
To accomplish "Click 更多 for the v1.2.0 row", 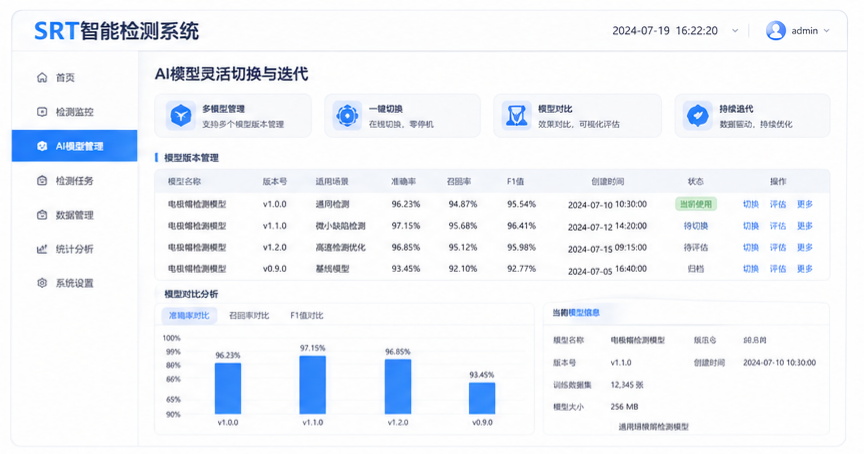I will [x=804, y=247].
